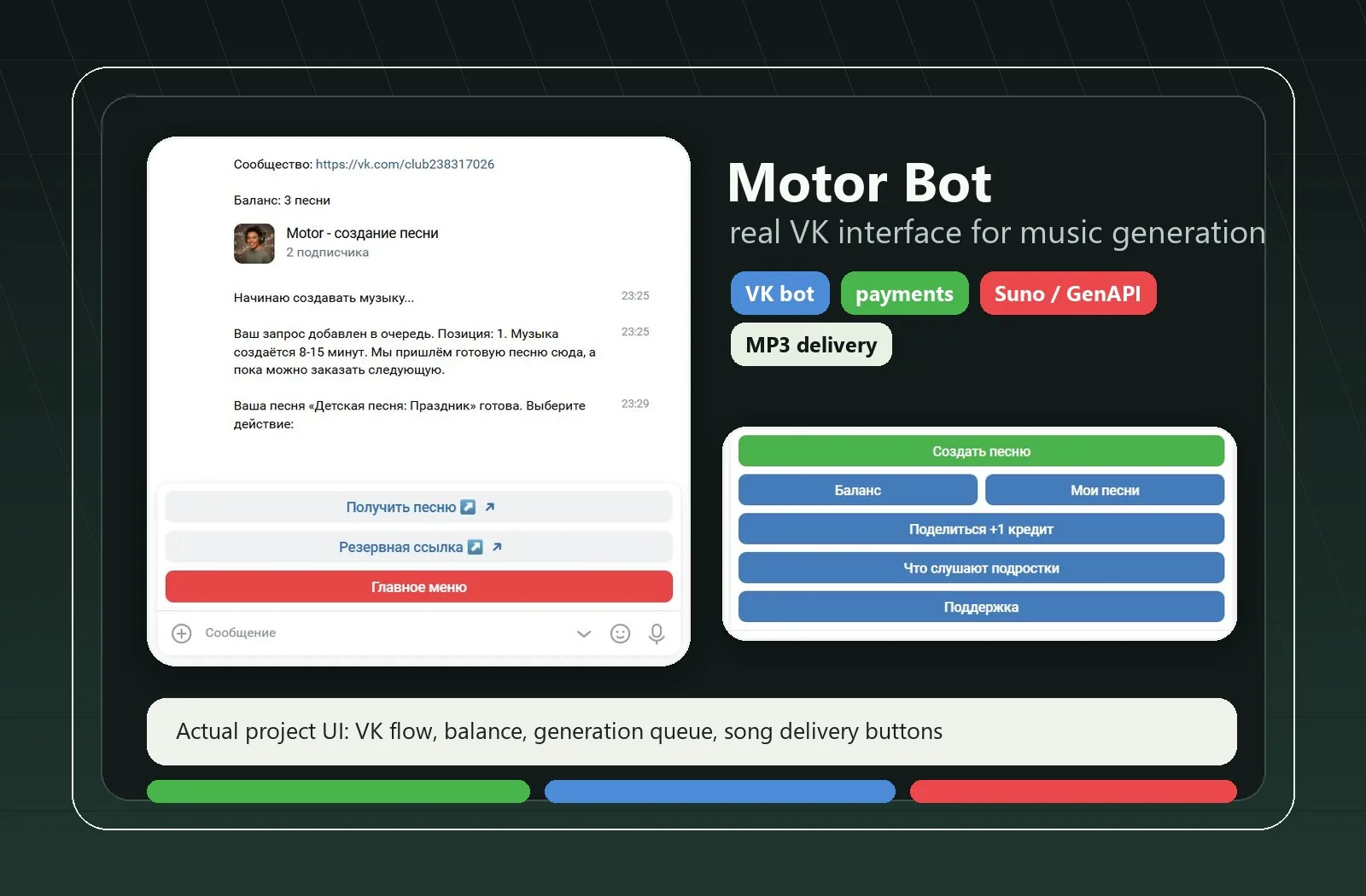Click Поделиться +1 кредит button
Viewport: 1366px width, 896px height.
click(981, 529)
